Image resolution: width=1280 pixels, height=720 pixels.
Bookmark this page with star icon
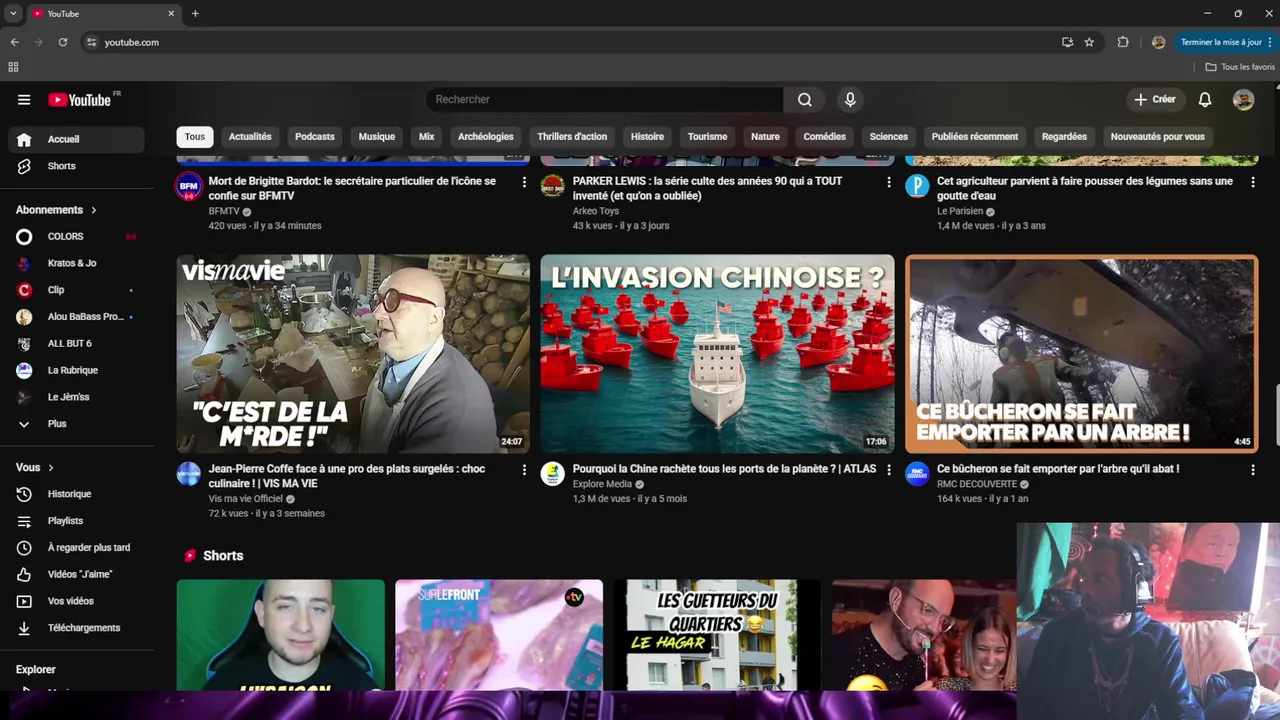point(1089,42)
